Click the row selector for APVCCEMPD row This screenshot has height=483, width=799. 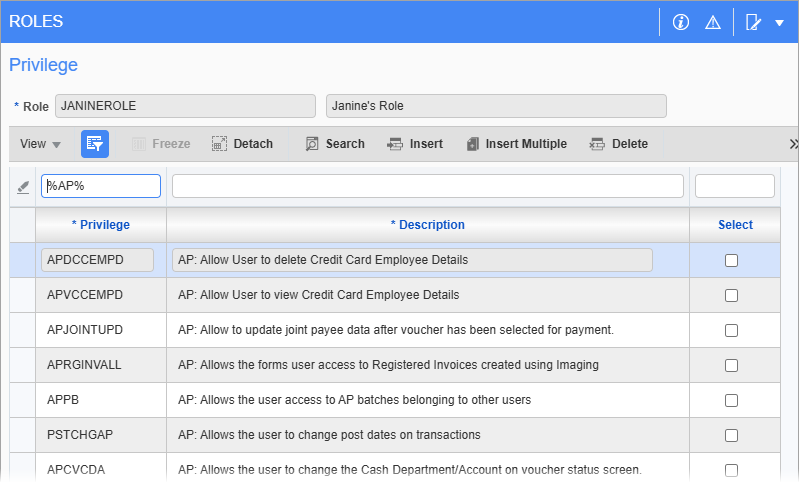[22, 295]
